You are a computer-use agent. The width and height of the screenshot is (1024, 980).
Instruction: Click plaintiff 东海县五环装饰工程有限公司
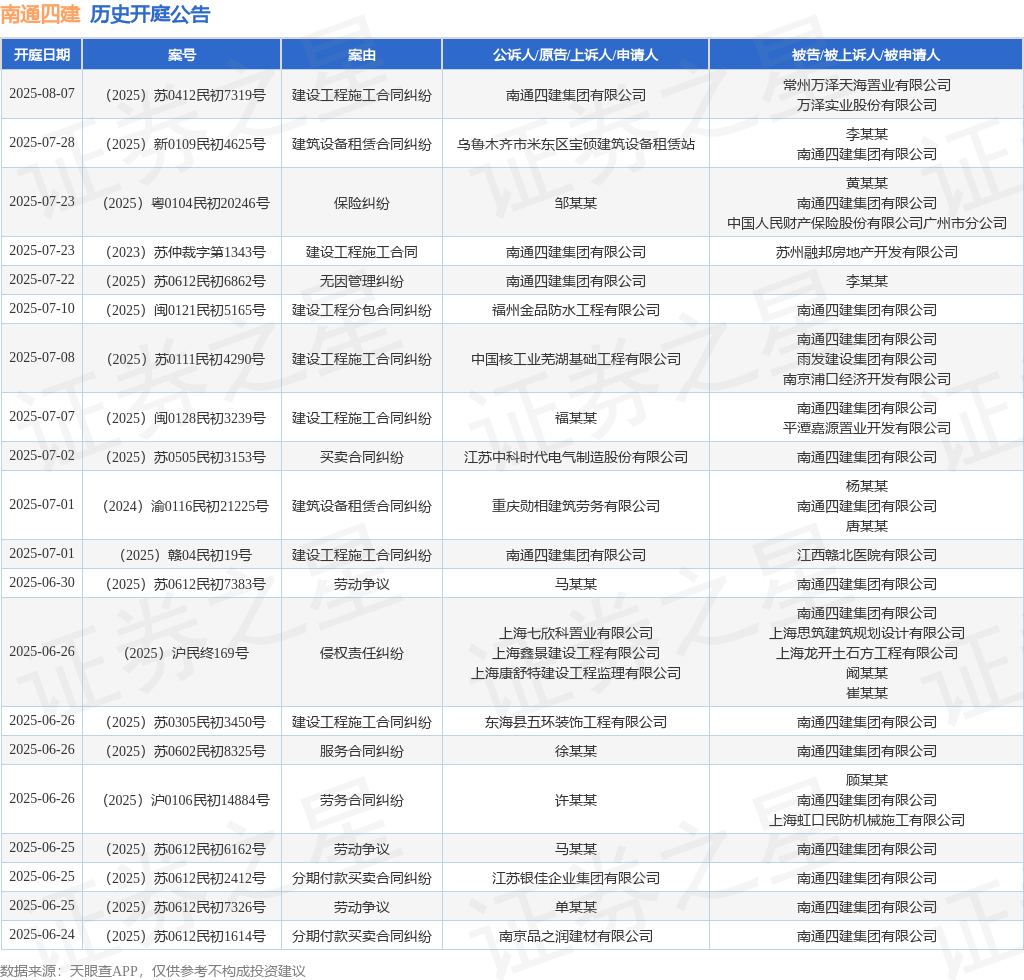coord(575,722)
